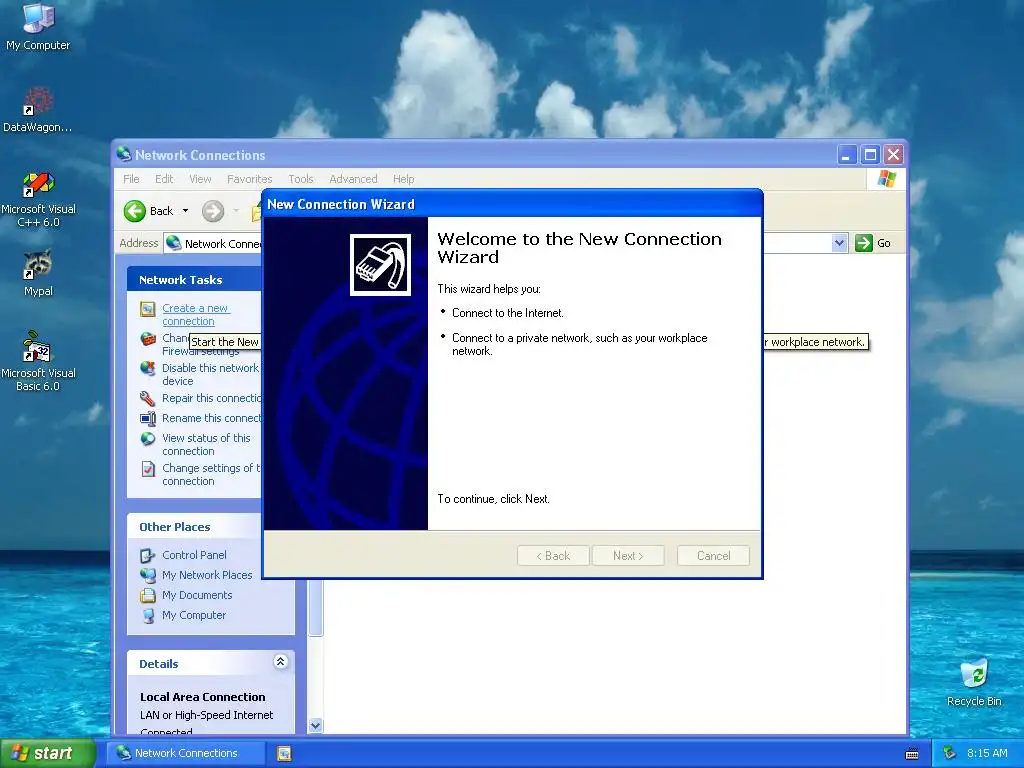
Task: Click the My Documents folder icon
Action: coord(148,596)
